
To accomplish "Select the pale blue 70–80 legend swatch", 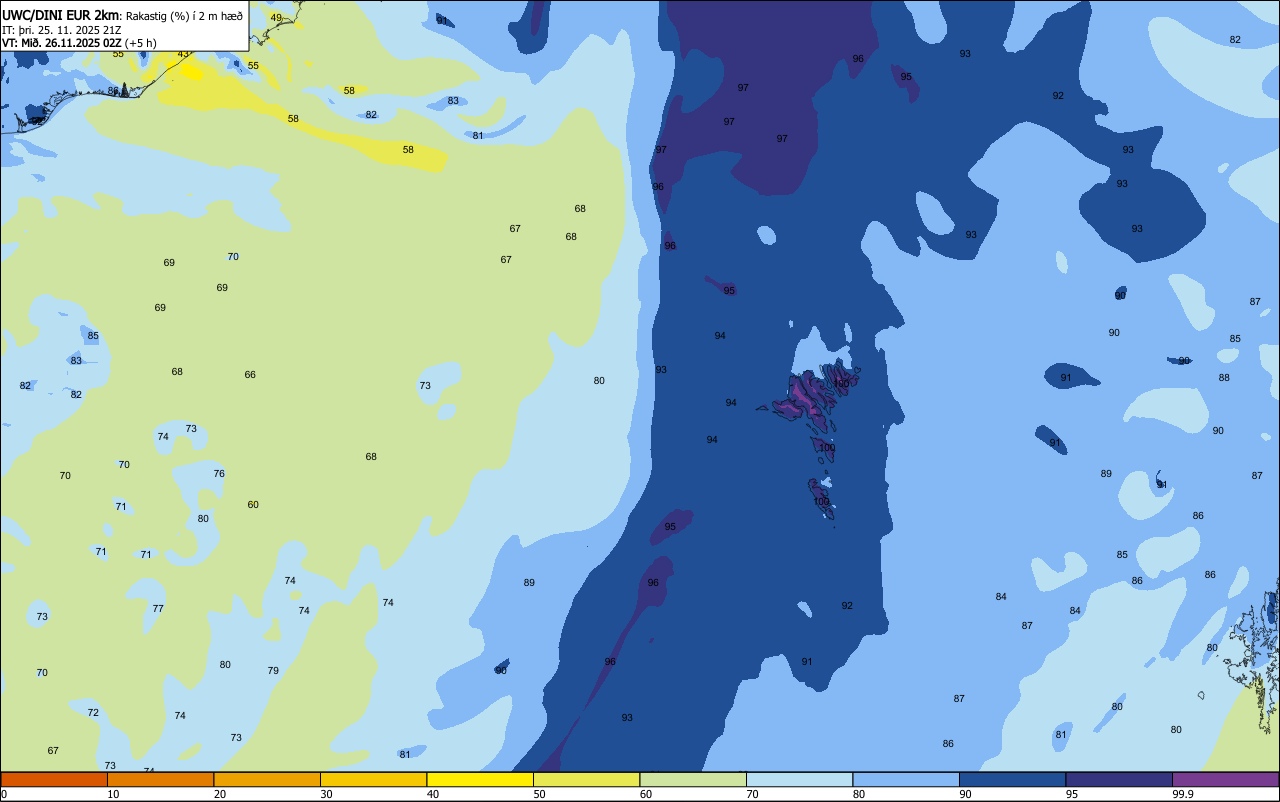I will click(x=799, y=779).
